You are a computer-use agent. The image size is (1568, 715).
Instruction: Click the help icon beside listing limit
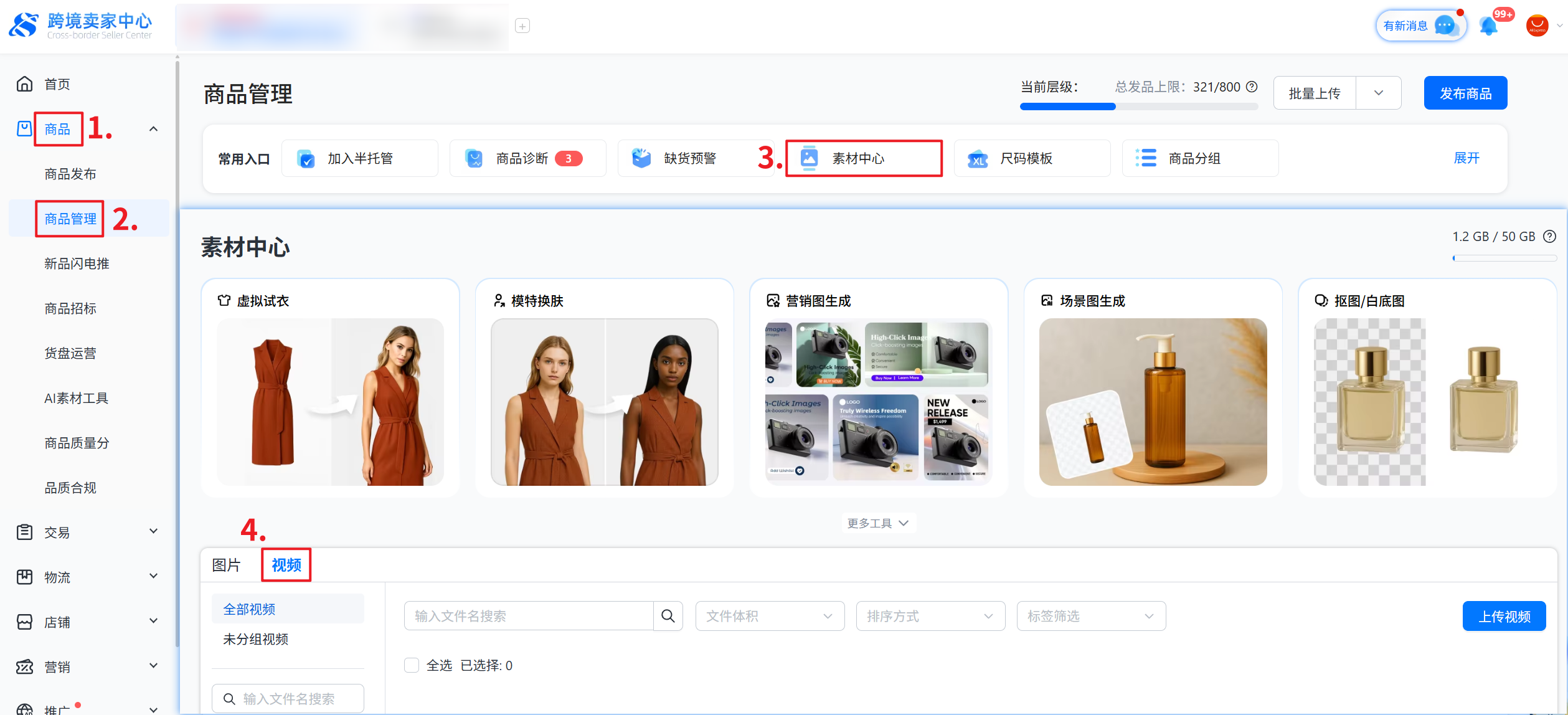pyautogui.click(x=1252, y=87)
